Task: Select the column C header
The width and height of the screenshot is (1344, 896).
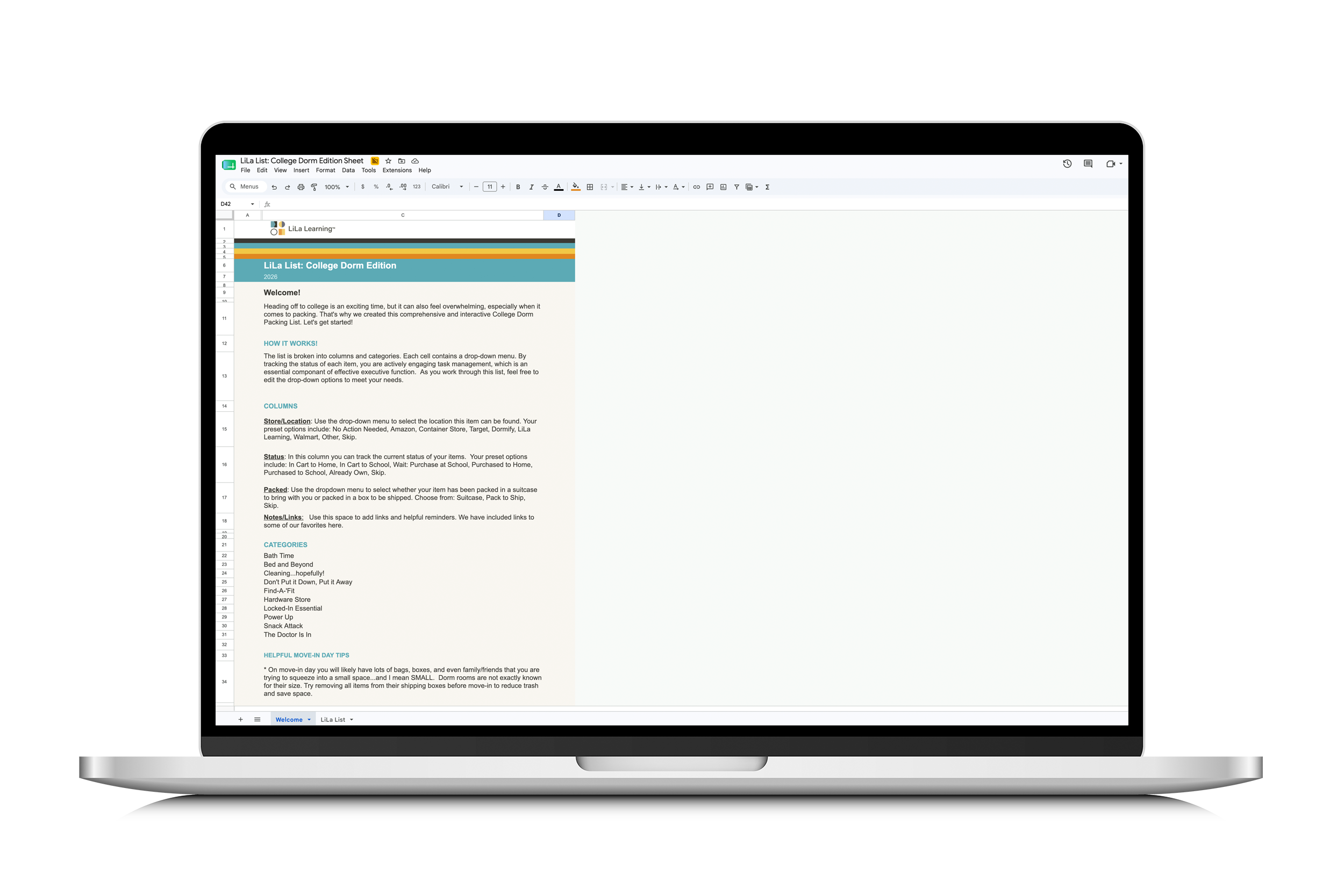Action: click(x=403, y=216)
